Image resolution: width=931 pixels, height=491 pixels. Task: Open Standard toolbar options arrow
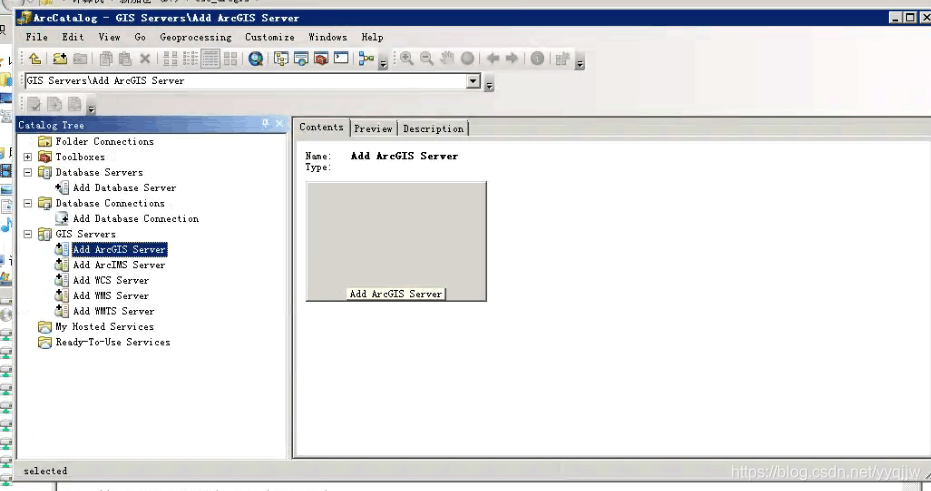(383, 62)
